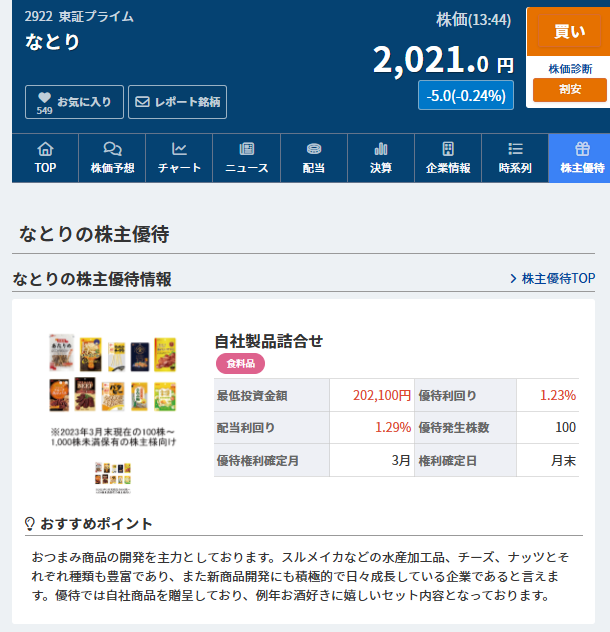Click the 株価(13:44) timestamp label
Screen dimensions: 610x632
pos(473,20)
